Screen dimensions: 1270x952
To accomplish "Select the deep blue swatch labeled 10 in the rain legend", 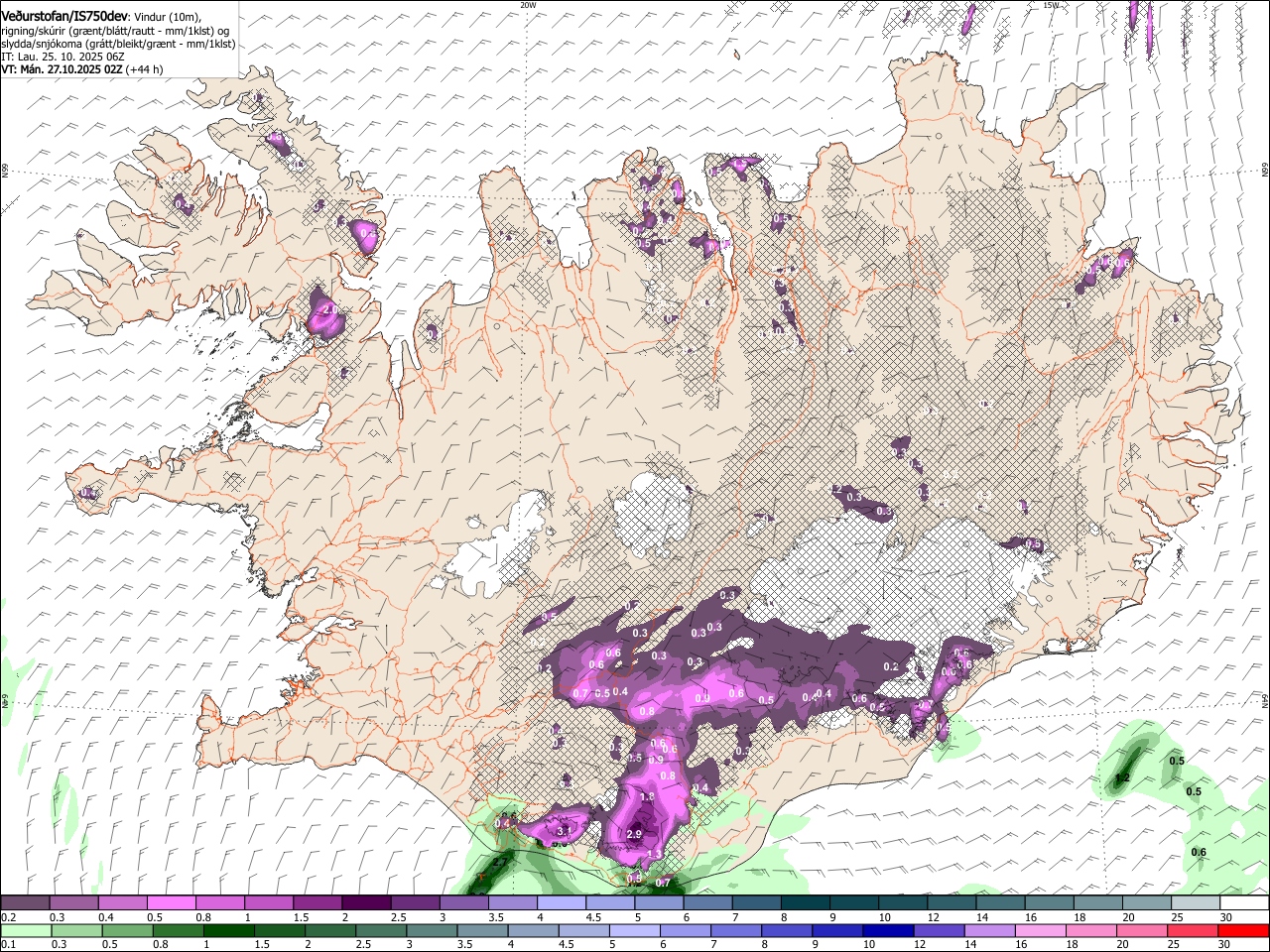I will point(887,930).
